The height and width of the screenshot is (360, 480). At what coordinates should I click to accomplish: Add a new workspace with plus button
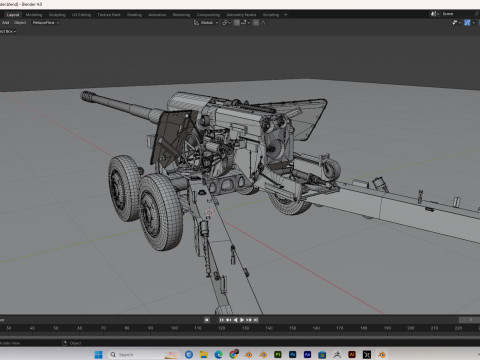286,15
